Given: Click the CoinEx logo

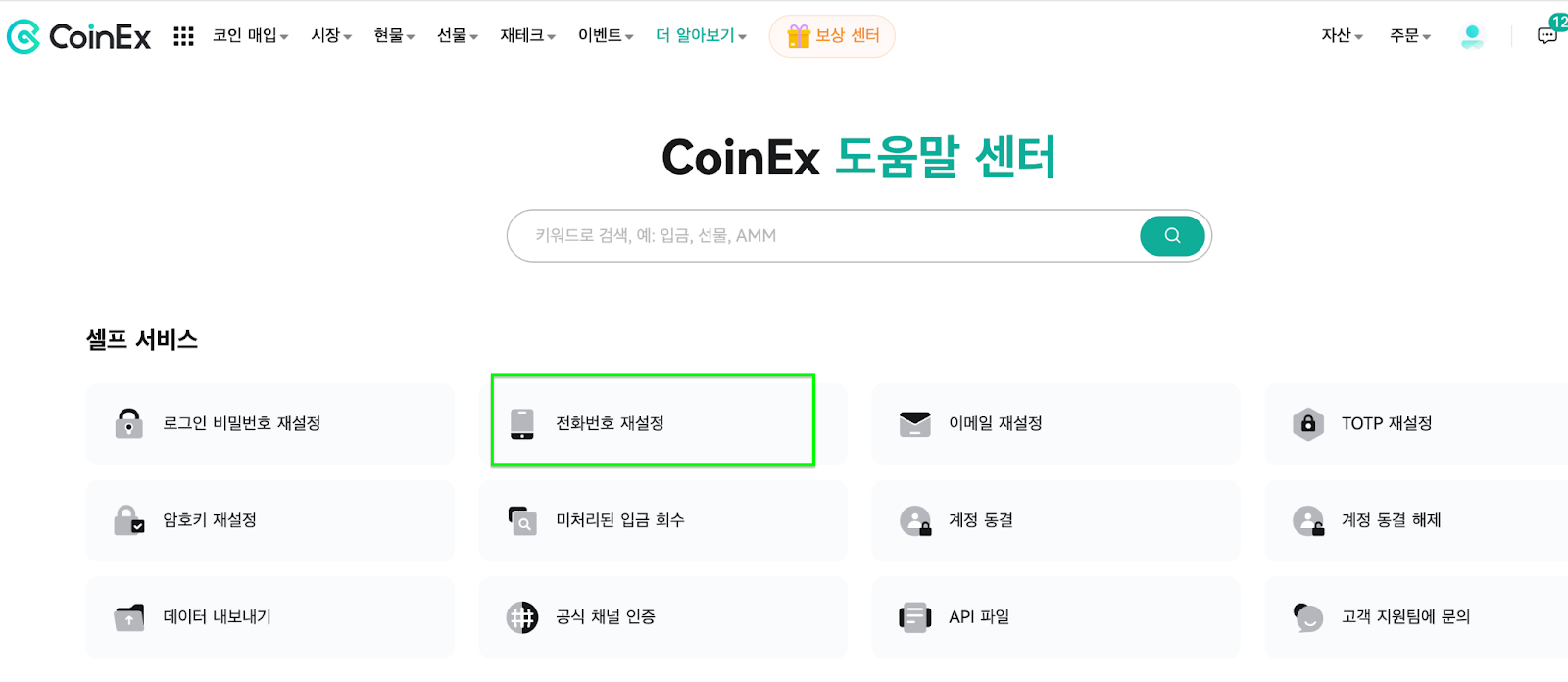Looking at the screenshot, I should pyautogui.click(x=78, y=36).
